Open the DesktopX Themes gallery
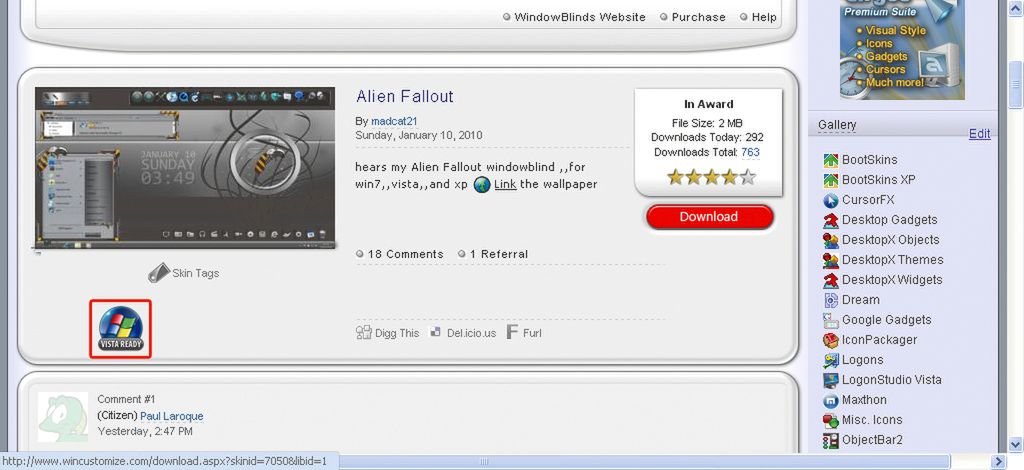Viewport: 1024px width, 470px height. (892, 260)
